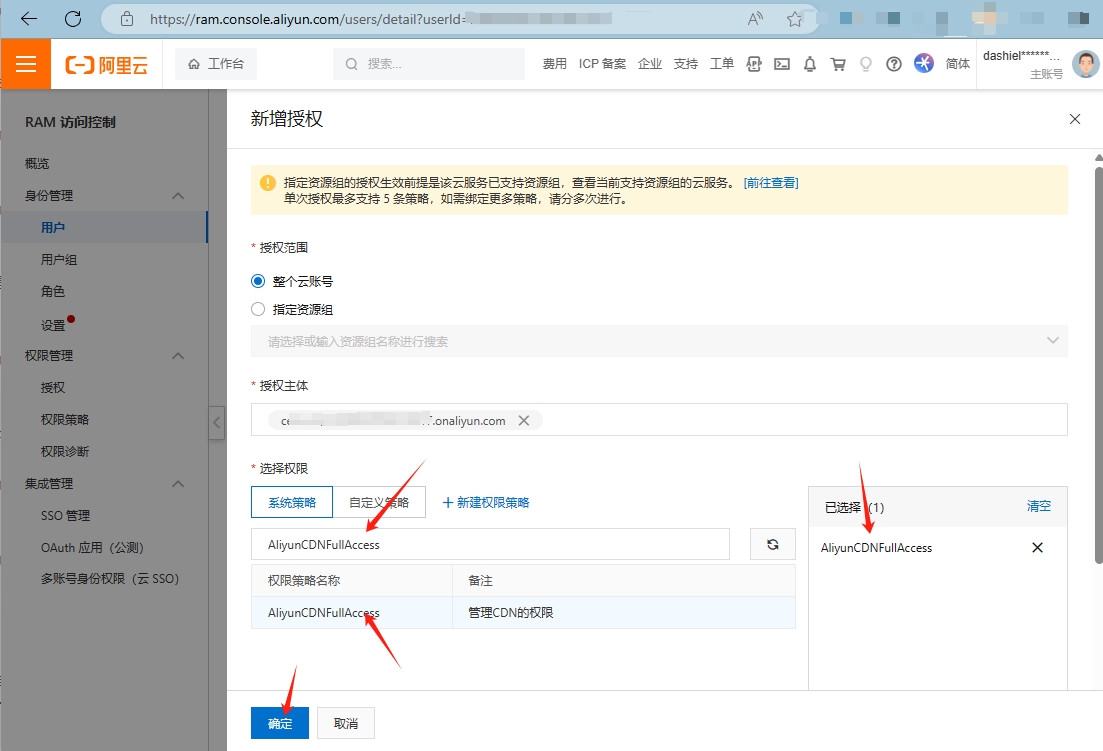Open the hamburger menu in Aliyun header
Viewport: 1103px width, 751px height.
click(25, 64)
